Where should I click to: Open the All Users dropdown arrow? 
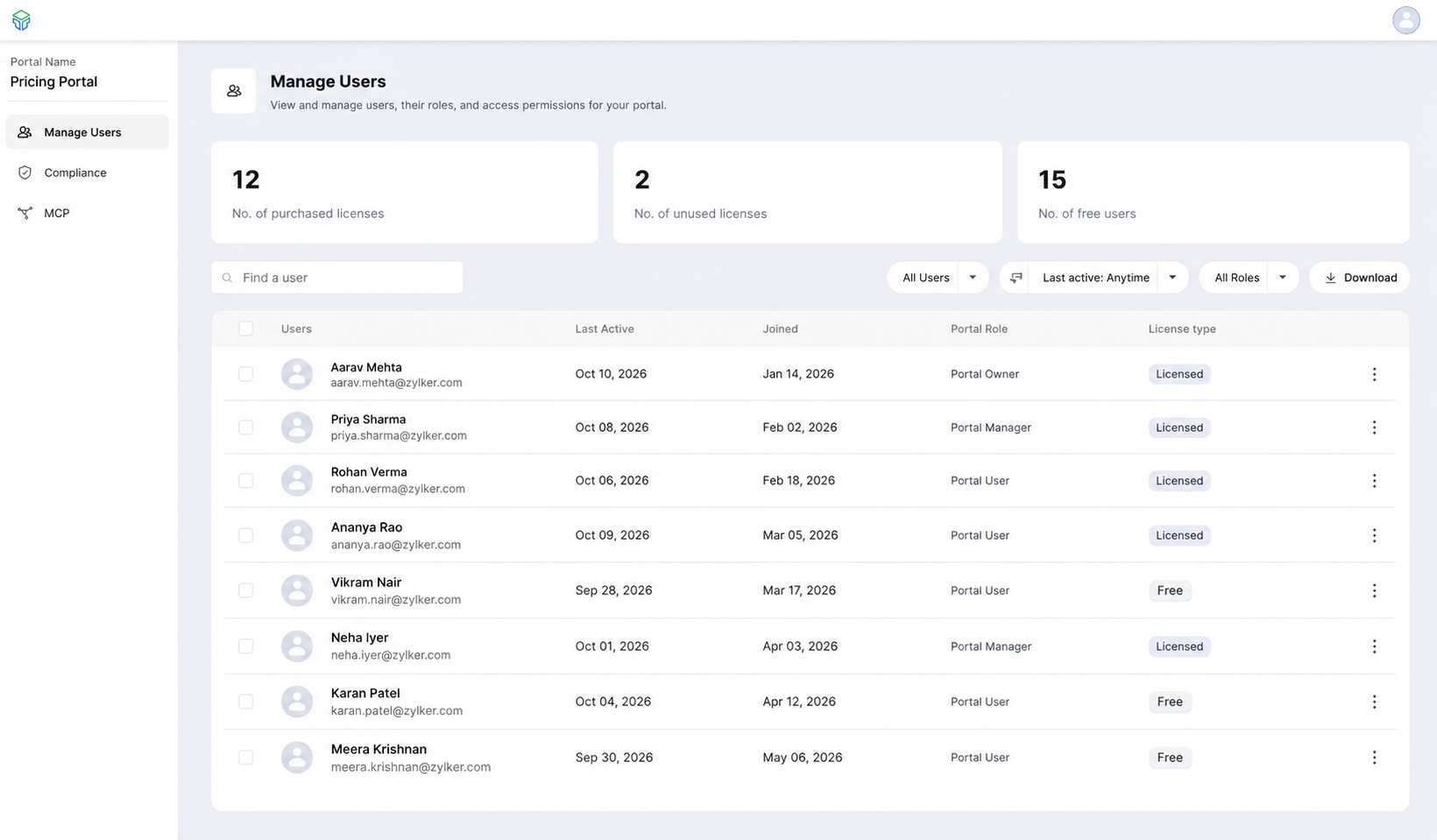[973, 278]
